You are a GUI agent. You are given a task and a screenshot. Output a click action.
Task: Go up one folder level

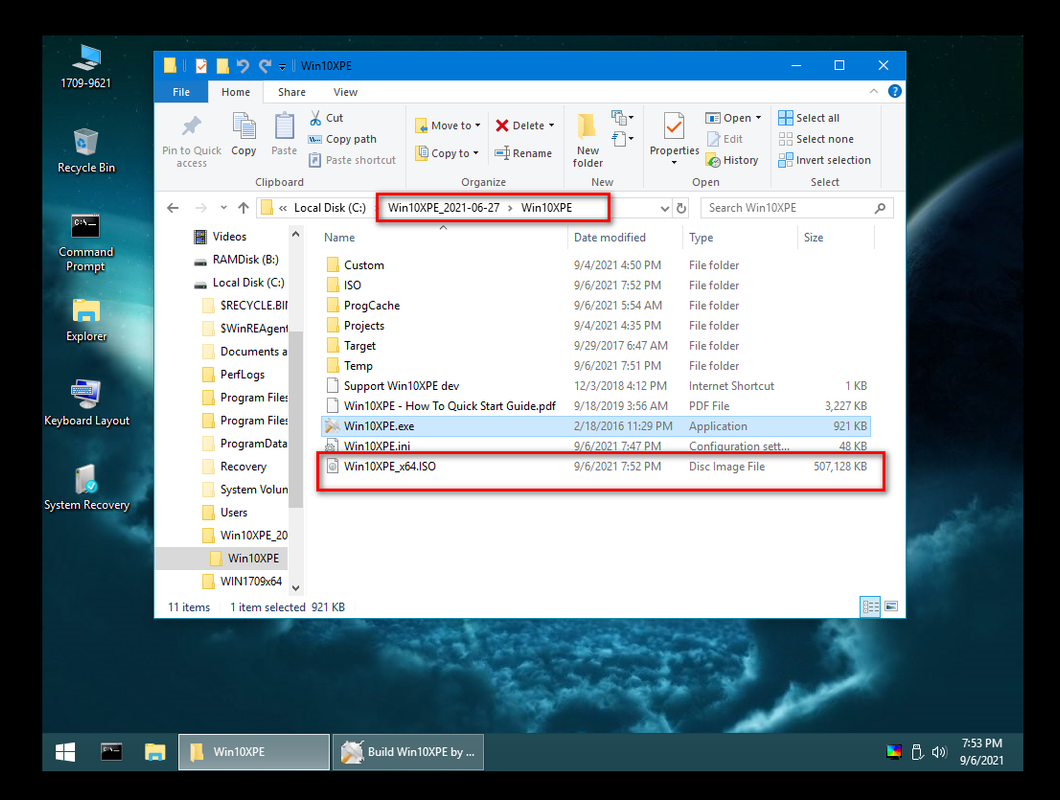(243, 208)
